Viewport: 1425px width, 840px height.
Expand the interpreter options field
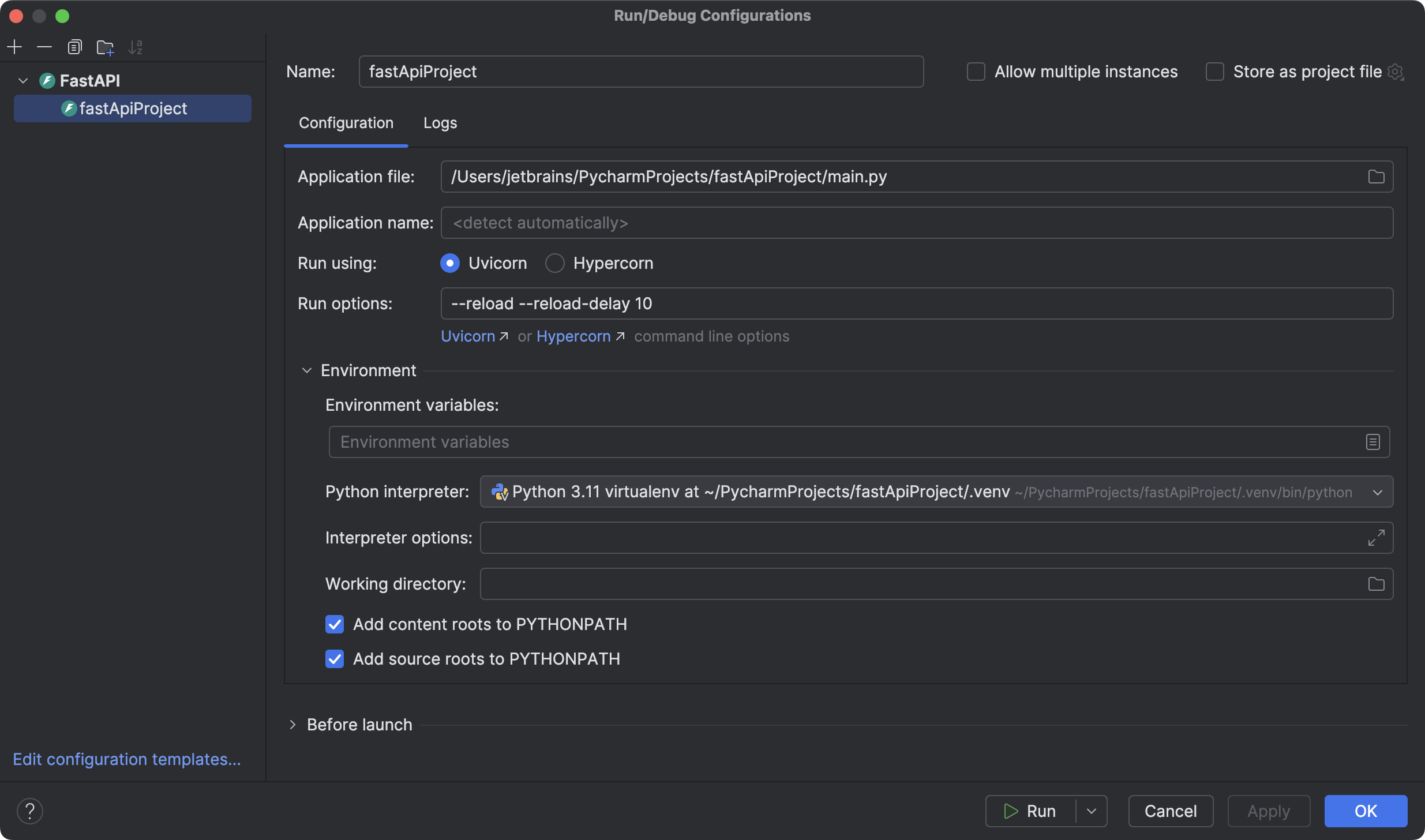[1377, 537]
